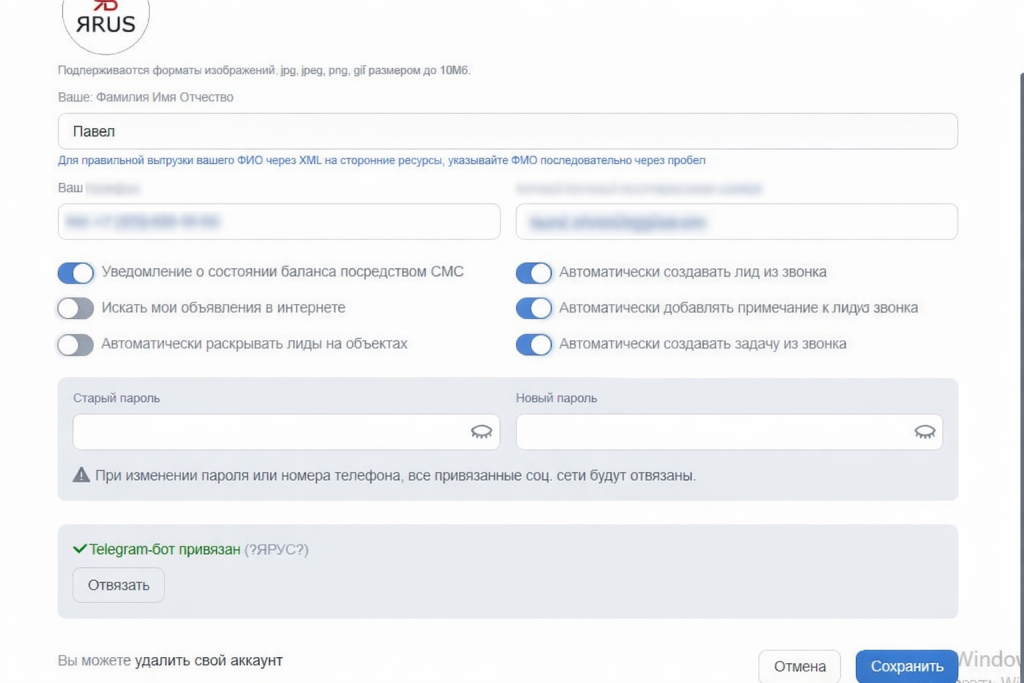Viewport: 1024px width, 683px height.
Task: Turn off Автоматически создавать лид из звонка
Action: coord(534,273)
